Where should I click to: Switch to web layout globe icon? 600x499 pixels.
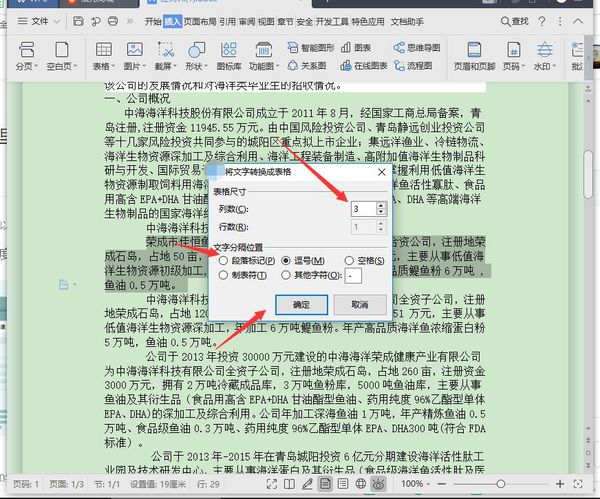(x=360, y=484)
